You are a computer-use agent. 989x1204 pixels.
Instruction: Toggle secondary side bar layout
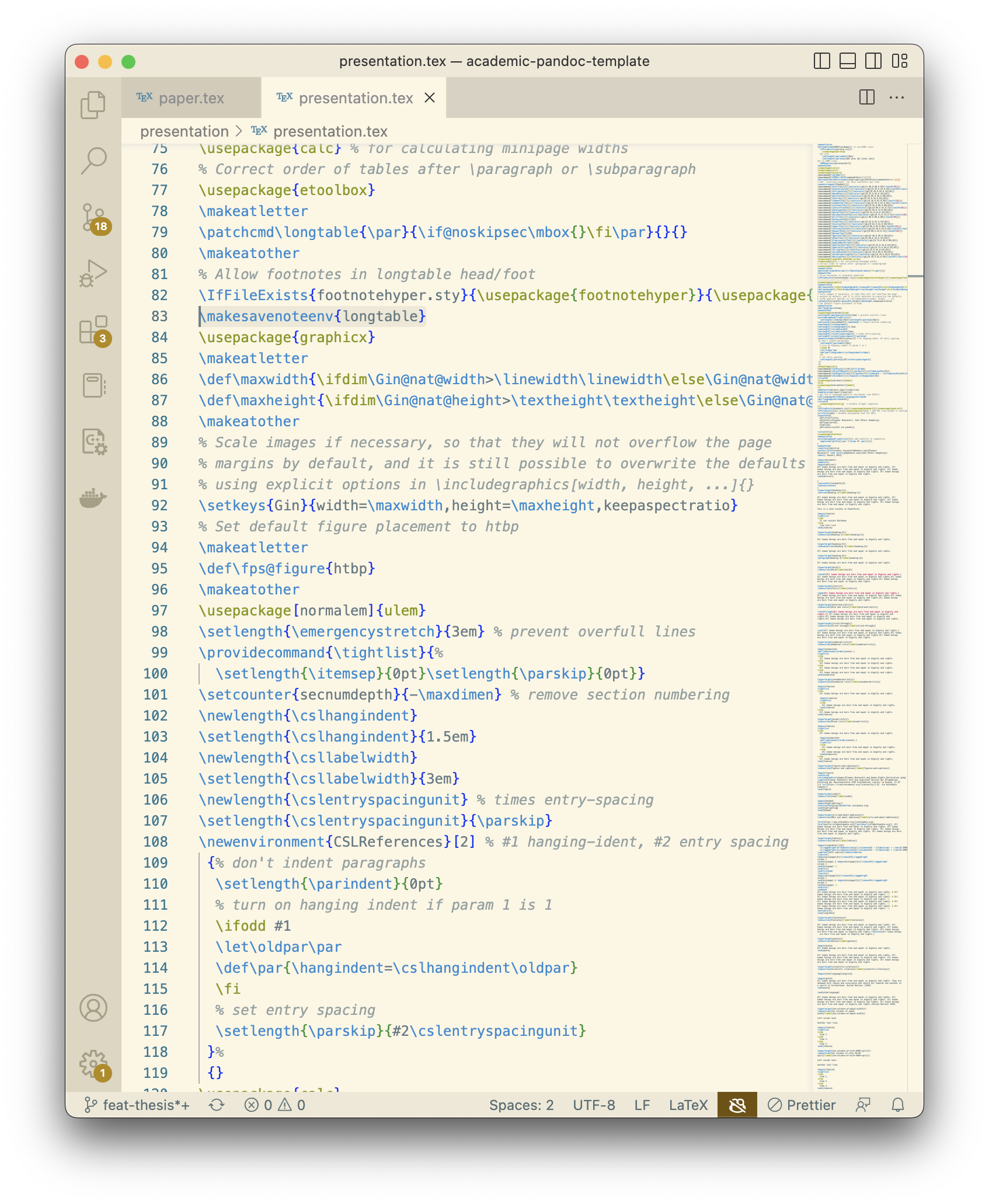coord(873,61)
